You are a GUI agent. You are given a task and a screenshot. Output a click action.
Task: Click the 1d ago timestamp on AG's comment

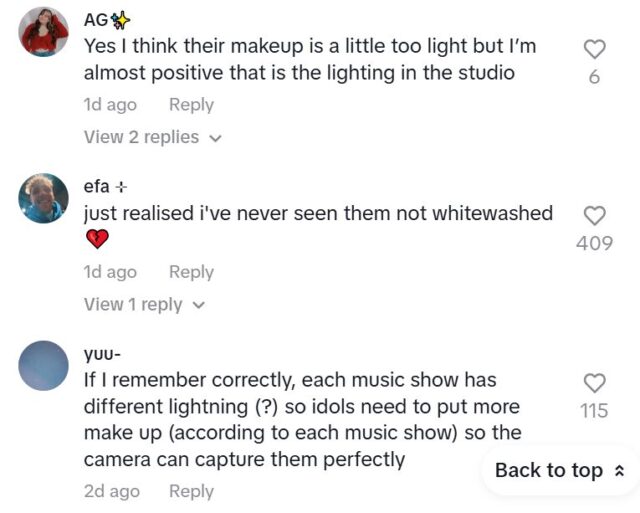[x=110, y=104]
